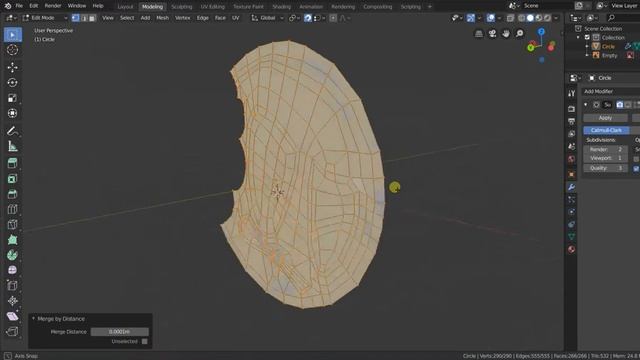Toggle the Unselected checkbox
The image size is (640, 360).
coord(144,342)
